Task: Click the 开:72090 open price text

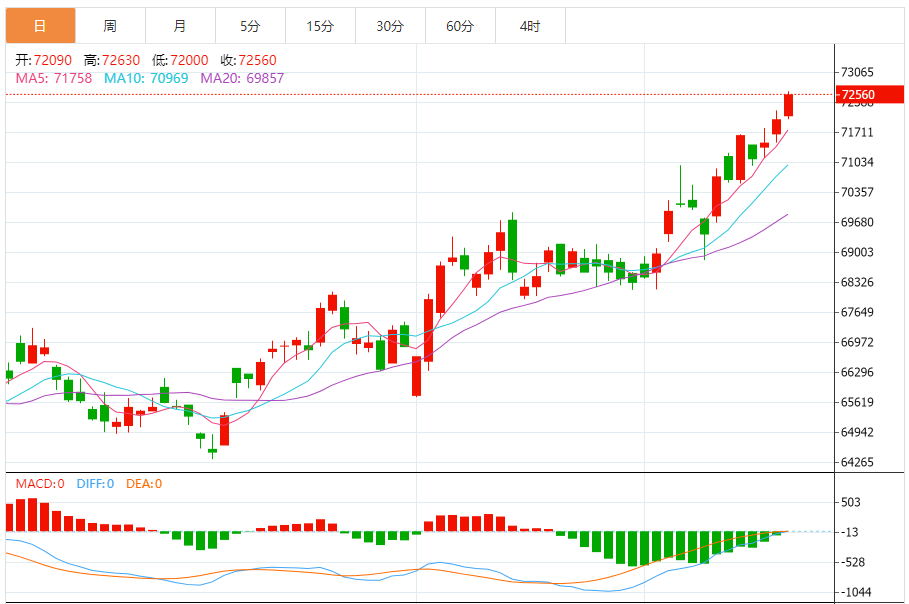Action: coord(43,60)
